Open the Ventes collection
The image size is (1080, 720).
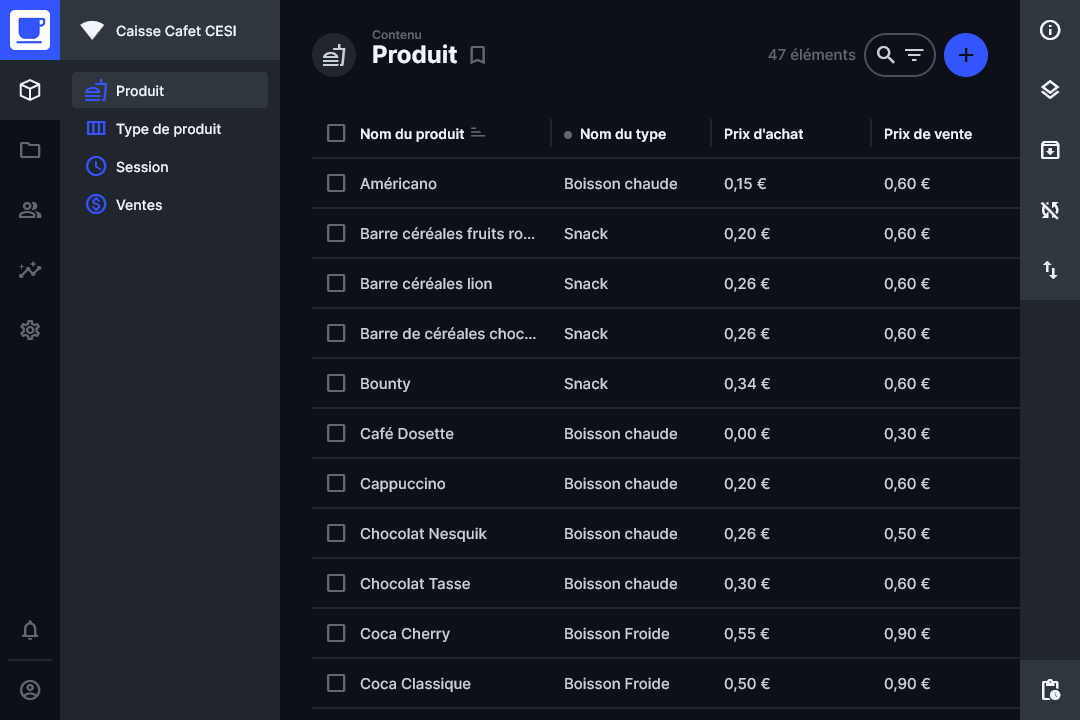[x=139, y=205]
